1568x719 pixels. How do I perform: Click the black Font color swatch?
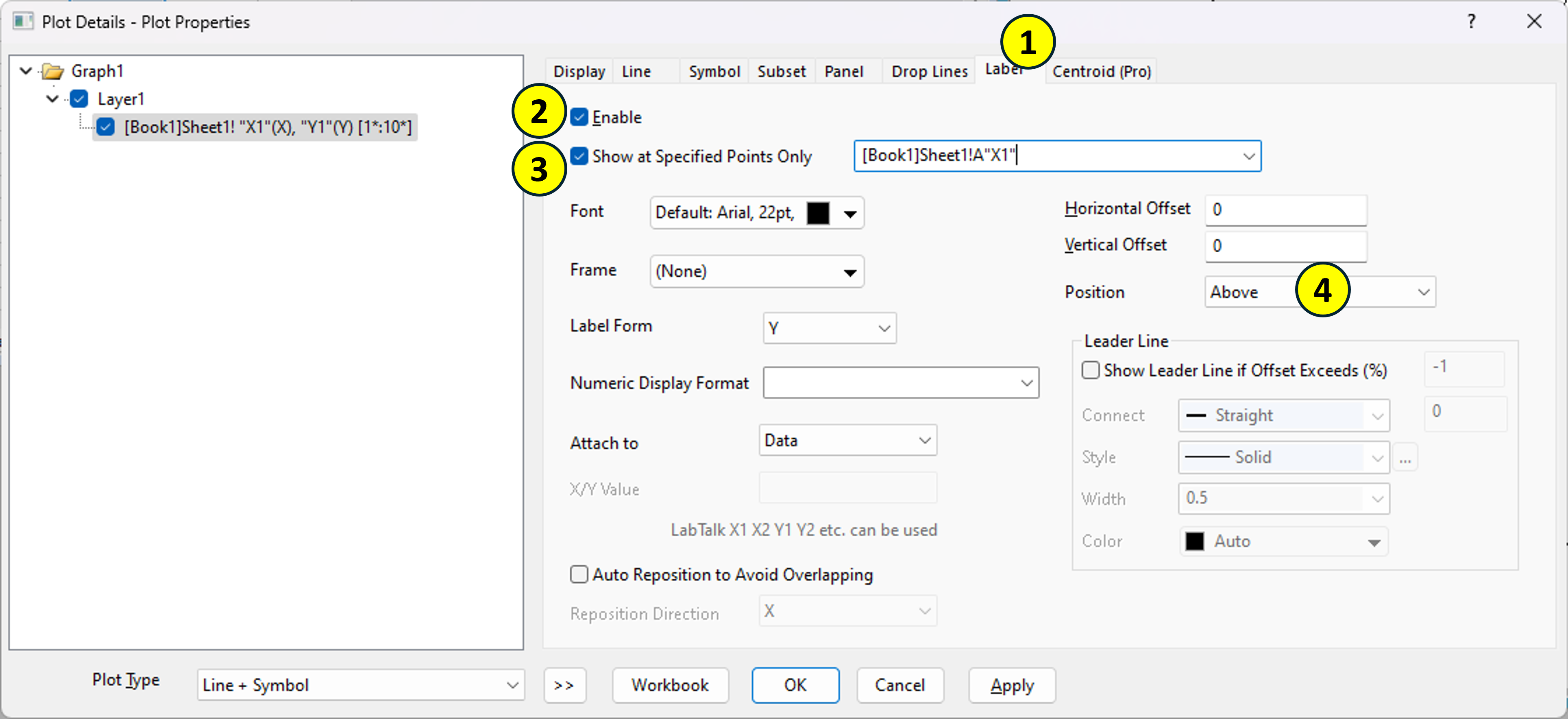click(x=817, y=213)
